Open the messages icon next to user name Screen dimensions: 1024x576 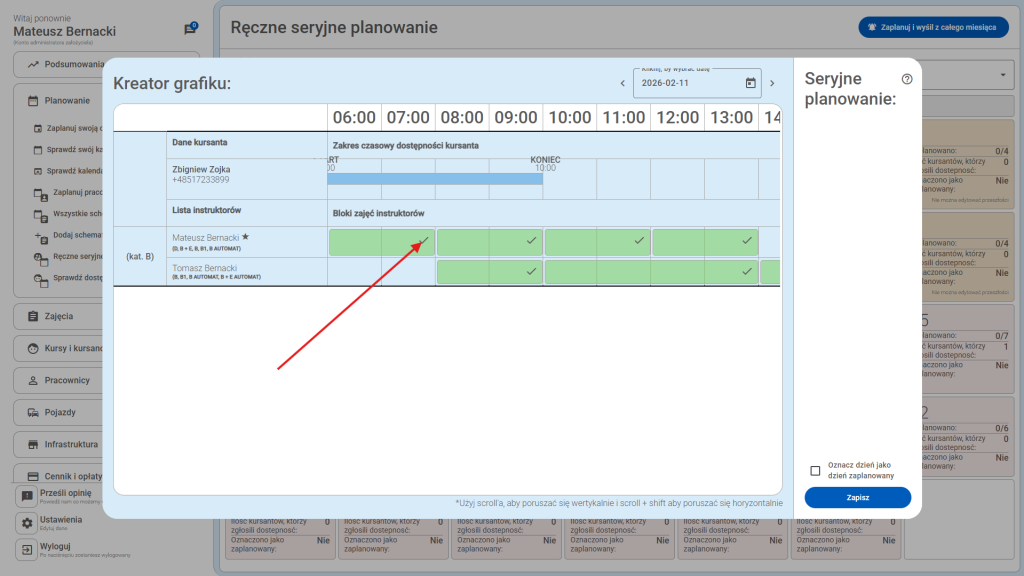190,29
